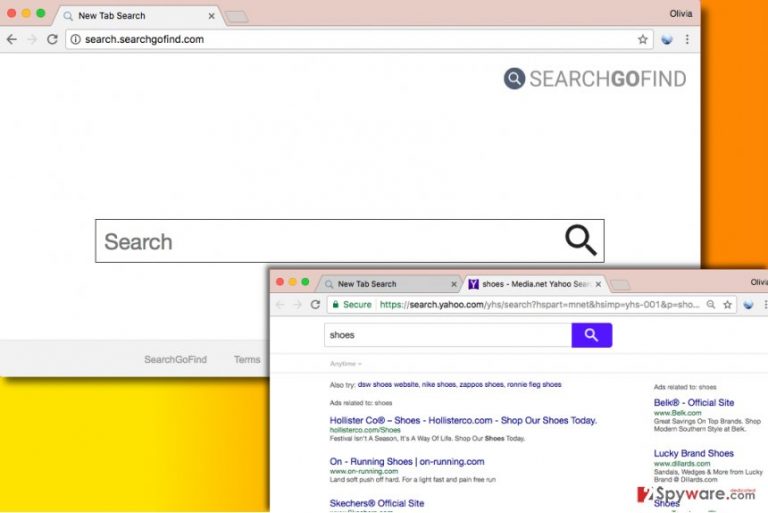
Task: Expand the Anytime filter dropdown
Action: tap(346, 364)
